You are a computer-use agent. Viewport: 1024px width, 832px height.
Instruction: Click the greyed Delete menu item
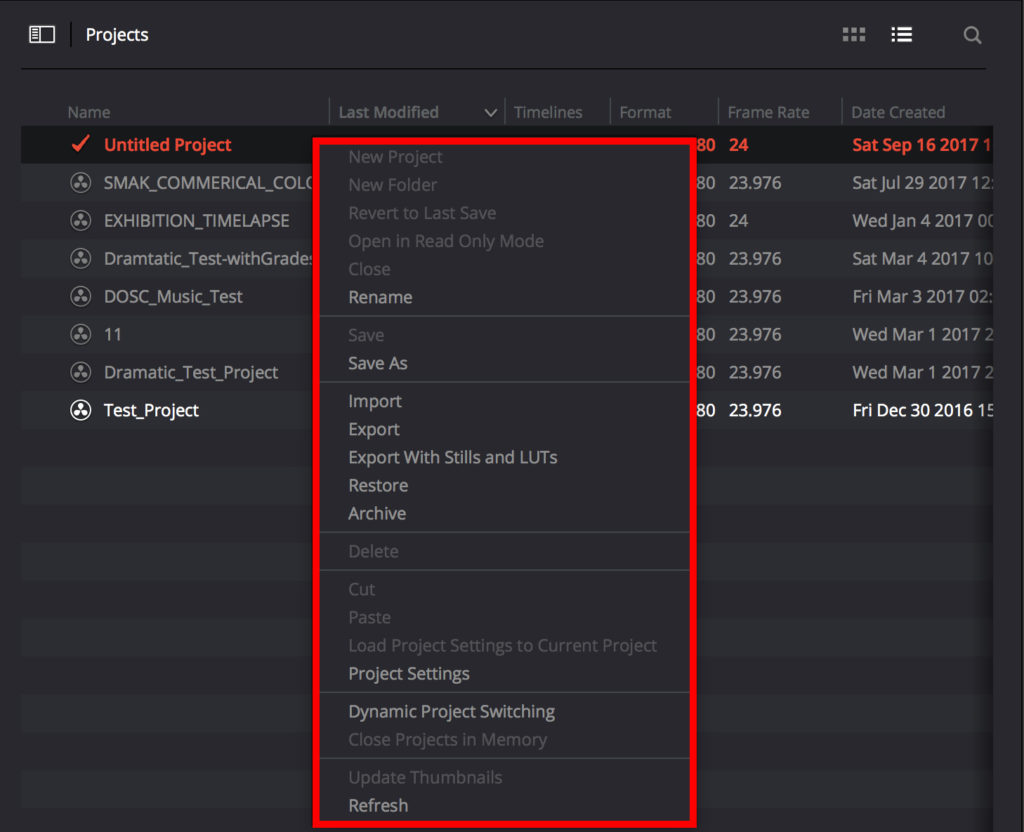click(x=373, y=551)
